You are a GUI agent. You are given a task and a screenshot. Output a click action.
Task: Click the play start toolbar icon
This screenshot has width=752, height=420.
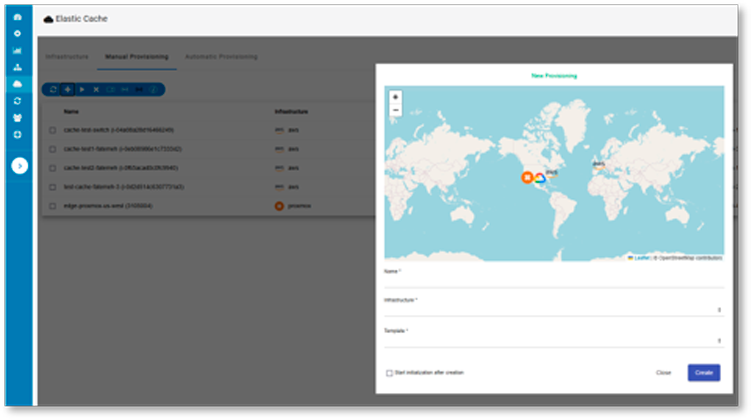(x=82, y=90)
